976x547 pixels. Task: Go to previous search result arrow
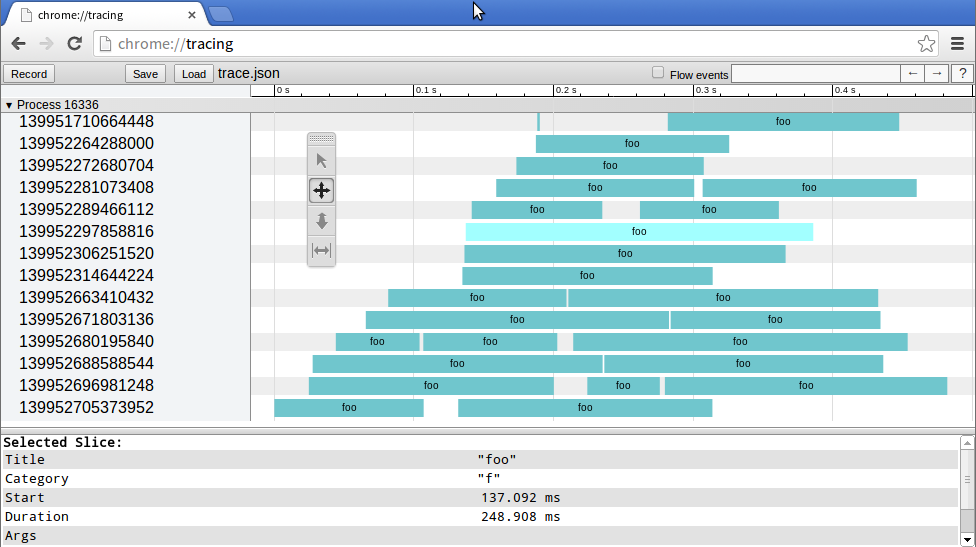(x=913, y=74)
